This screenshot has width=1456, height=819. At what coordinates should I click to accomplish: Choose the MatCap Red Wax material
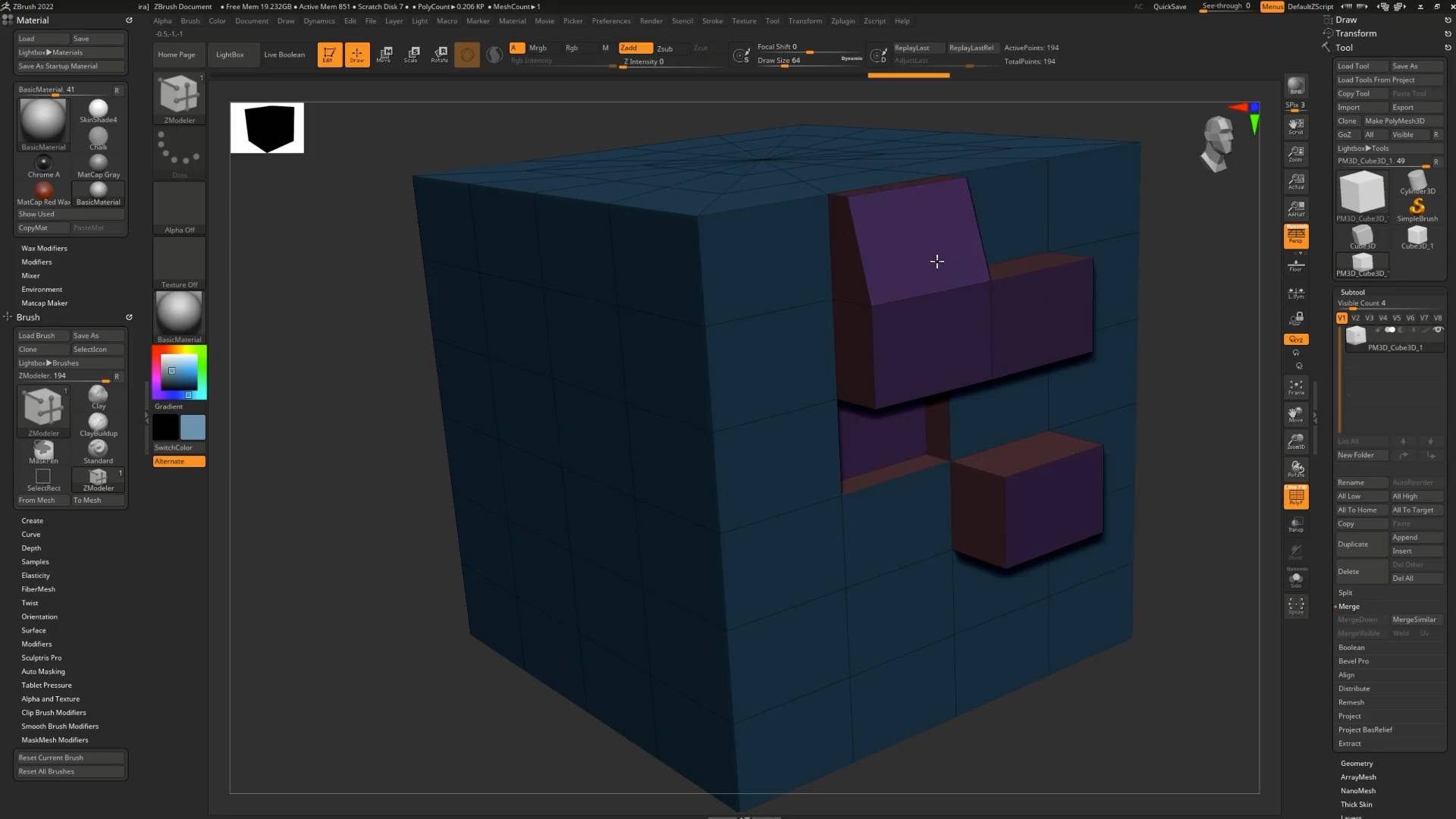pyautogui.click(x=43, y=191)
